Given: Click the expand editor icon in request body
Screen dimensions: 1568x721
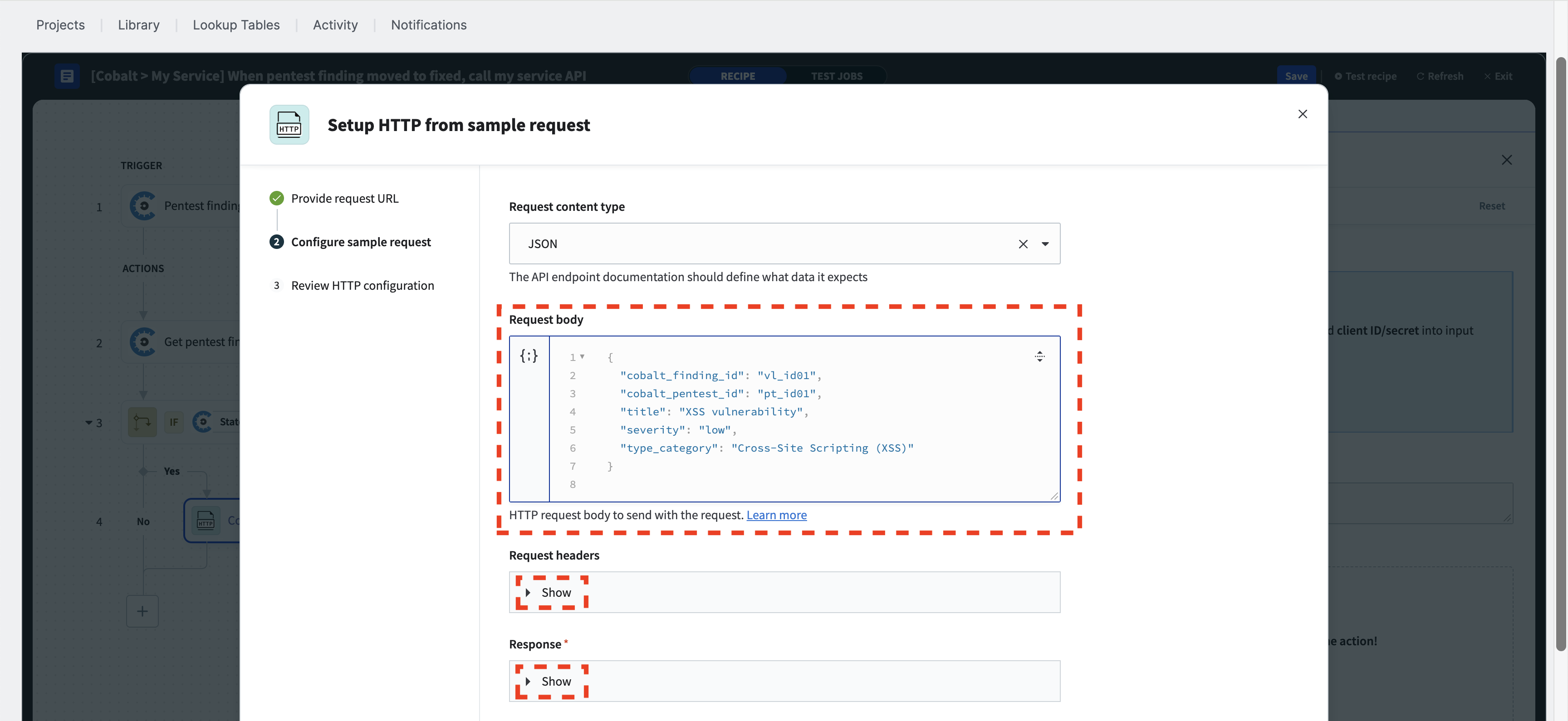Looking at the screenshot, I should coord(1039,356).
